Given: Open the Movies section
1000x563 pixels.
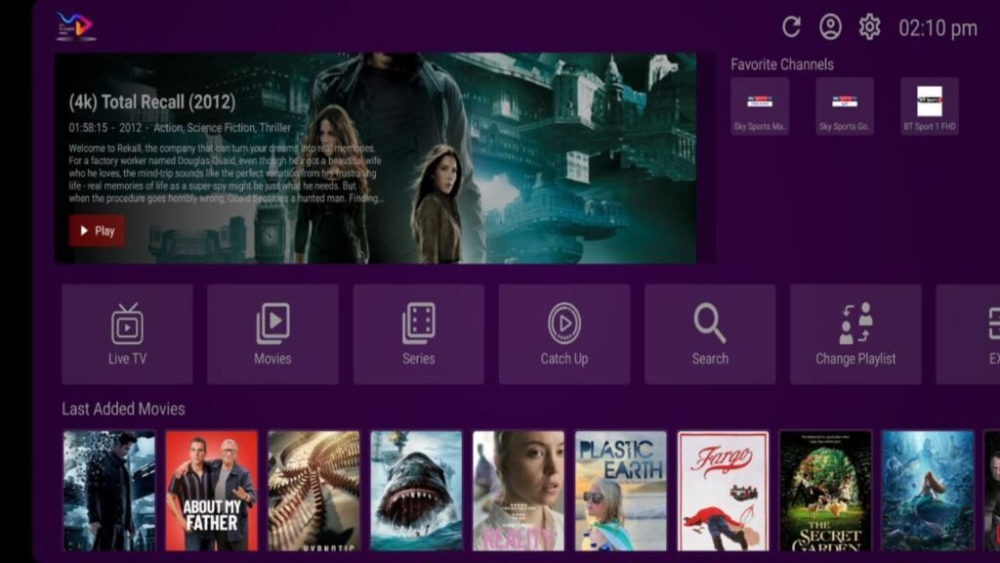Looking at the screenshot, I should pyautogui.click(x=272, y=334).
